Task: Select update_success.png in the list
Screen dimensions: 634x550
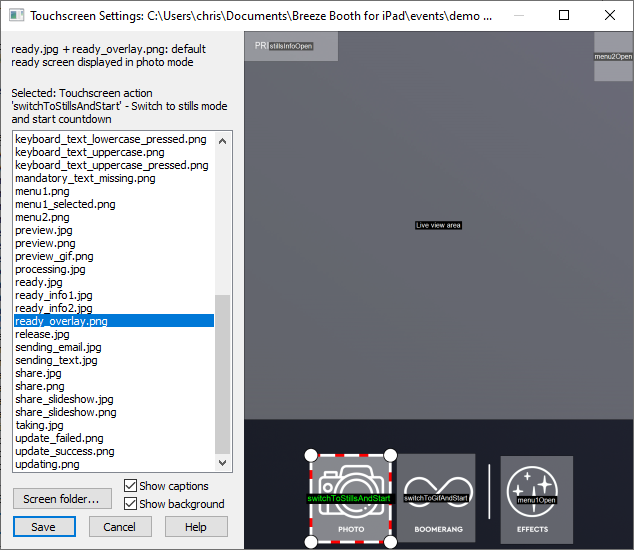Action: (114, 451)
